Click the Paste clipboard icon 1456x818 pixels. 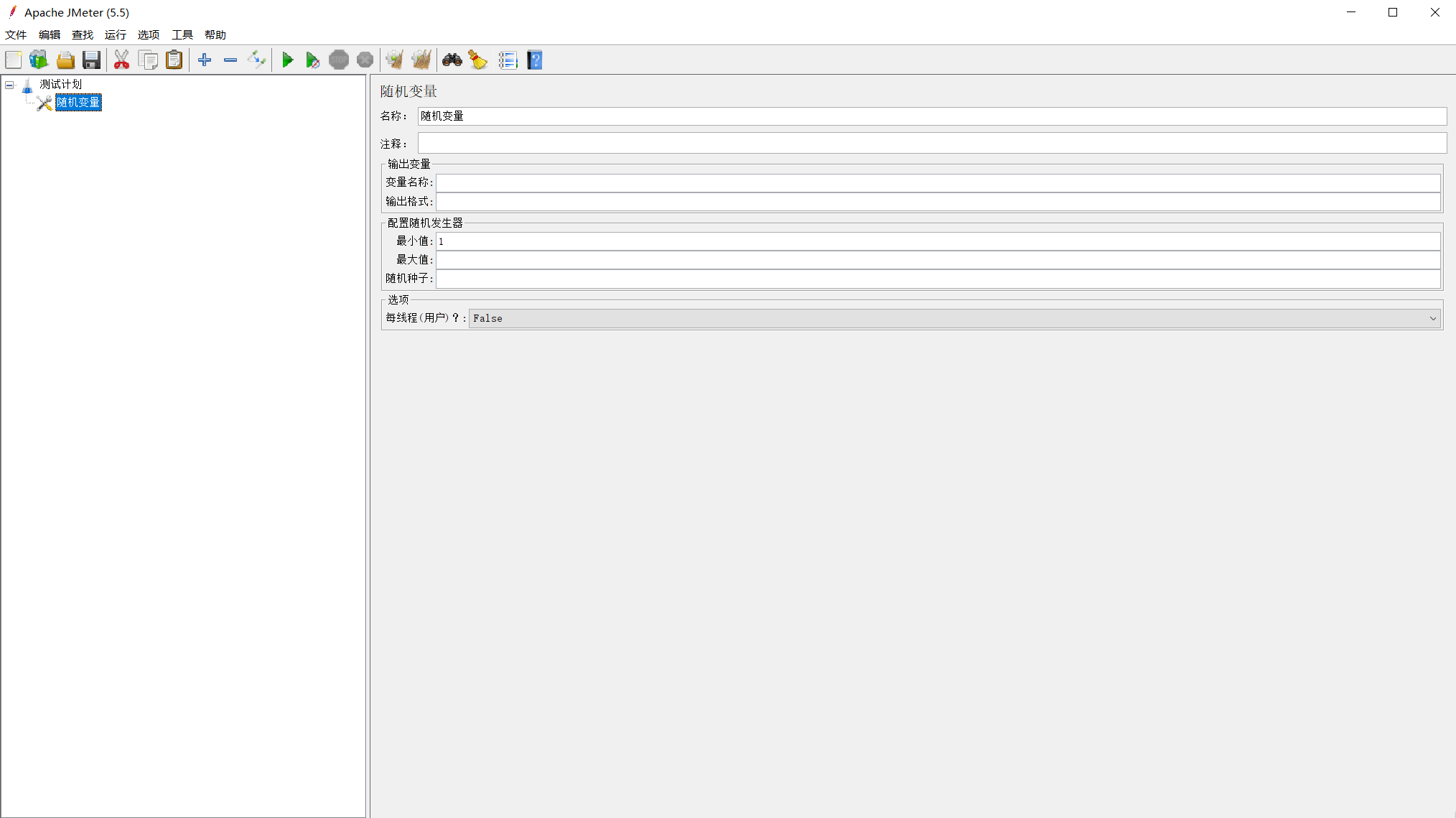point(174,60)
